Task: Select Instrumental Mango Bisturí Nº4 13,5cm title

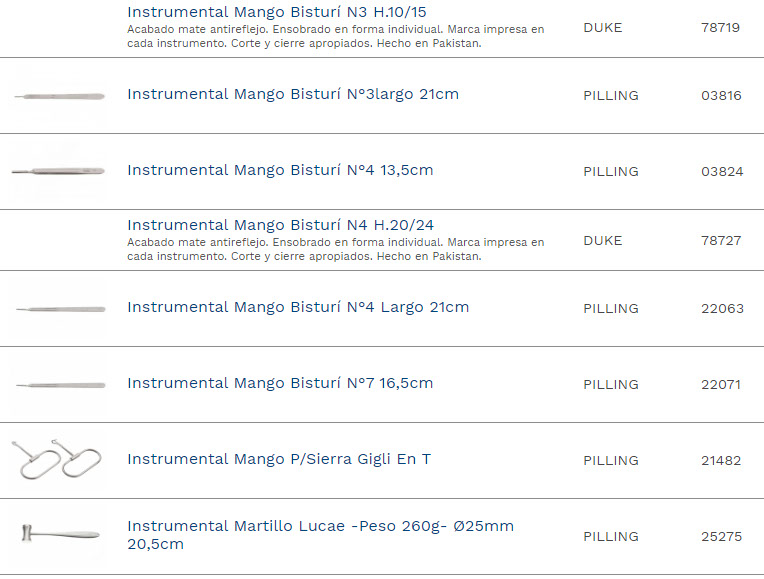Action: point(280,170)
